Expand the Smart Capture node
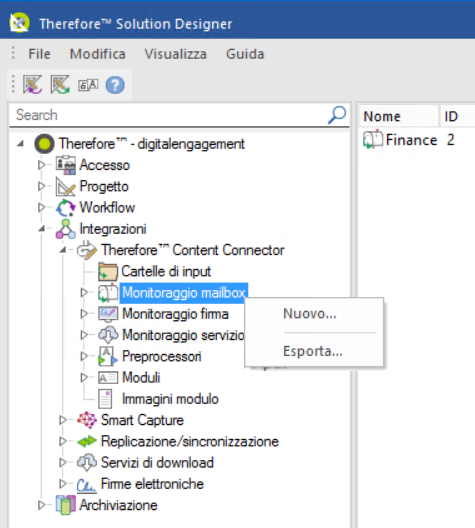Image resolution: width=475 pixels, height=528 pixels. 63,420
